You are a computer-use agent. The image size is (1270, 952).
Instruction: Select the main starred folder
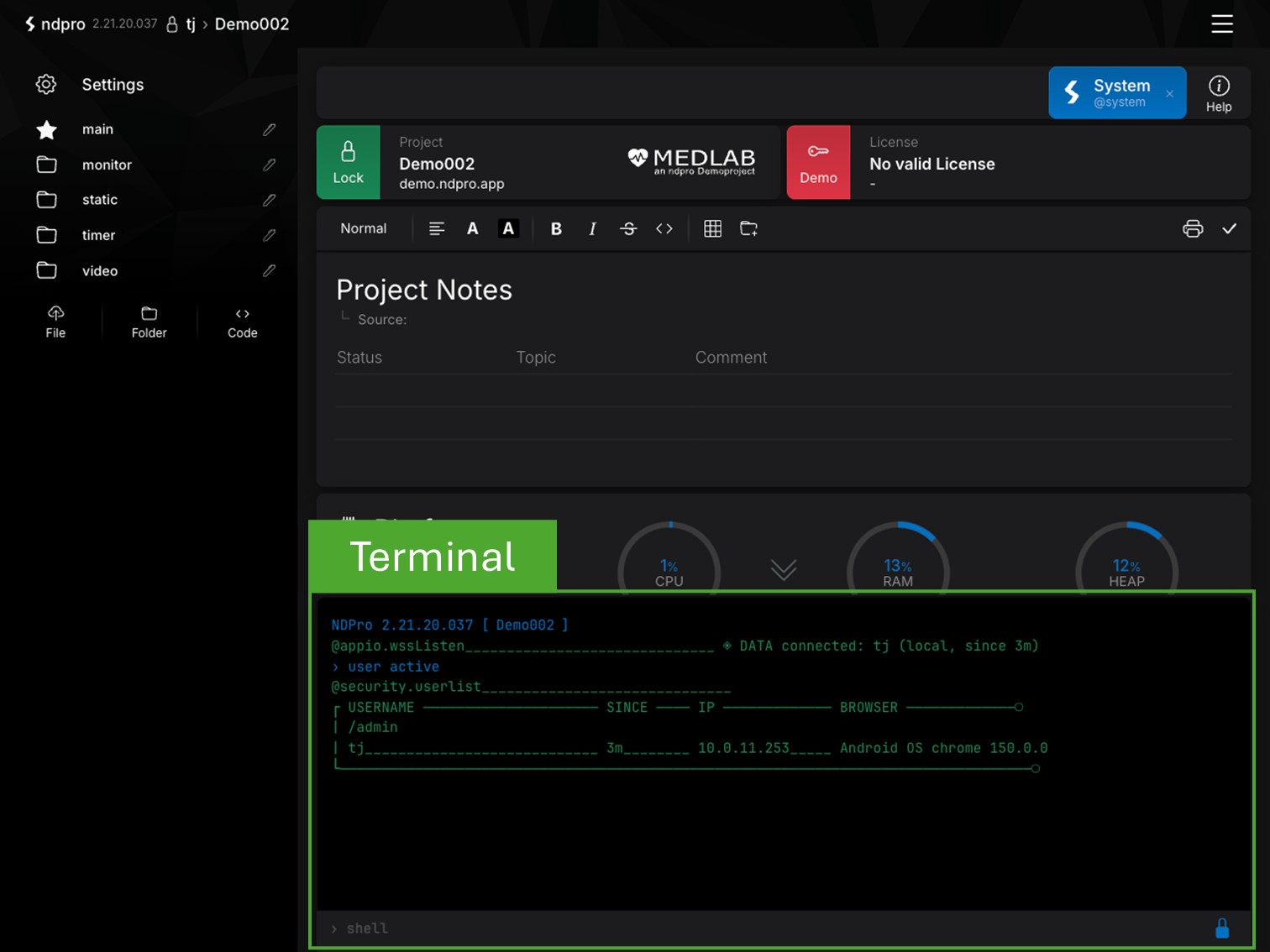click(97, 129)
